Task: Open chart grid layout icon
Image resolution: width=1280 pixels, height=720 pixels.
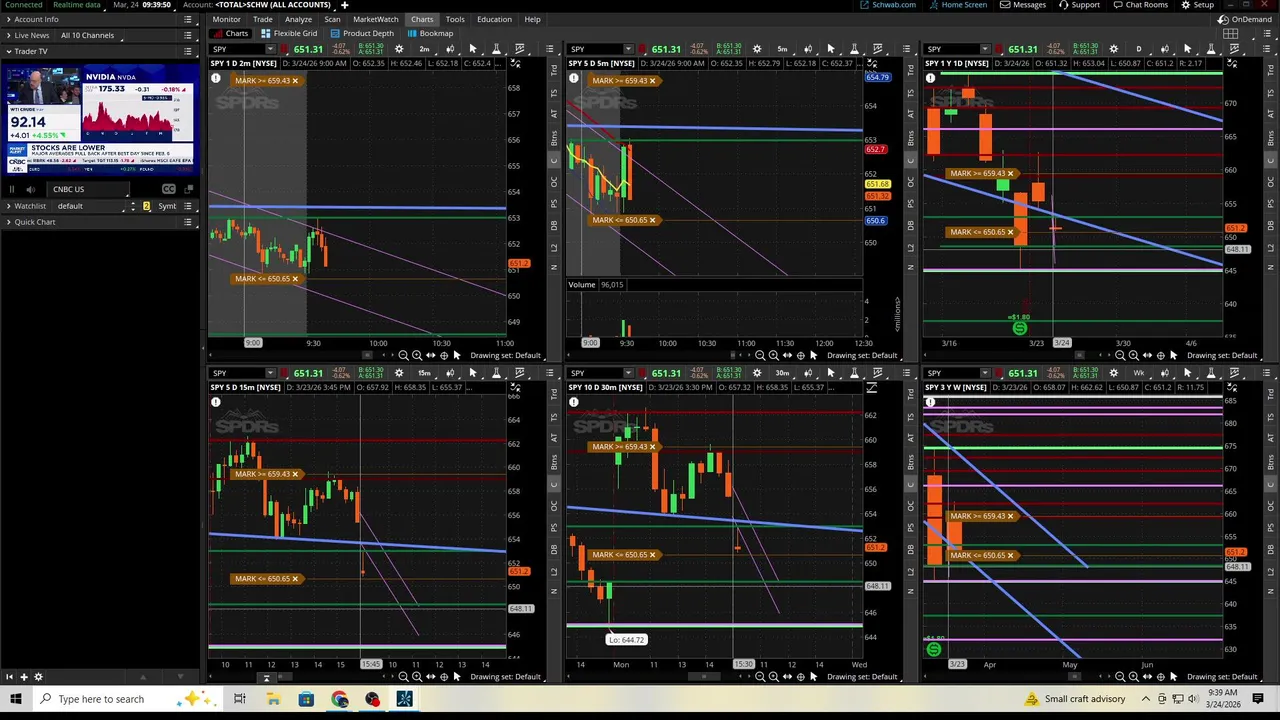Action: pyautogui.click(x=1231, y=33)
